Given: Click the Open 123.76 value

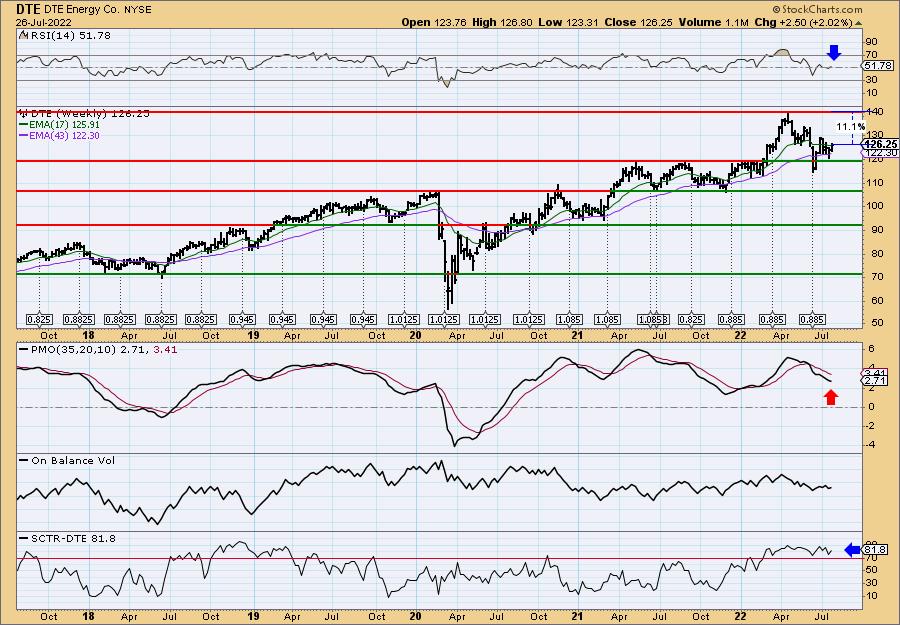Looking at the screenshot, I should [435, 22].
